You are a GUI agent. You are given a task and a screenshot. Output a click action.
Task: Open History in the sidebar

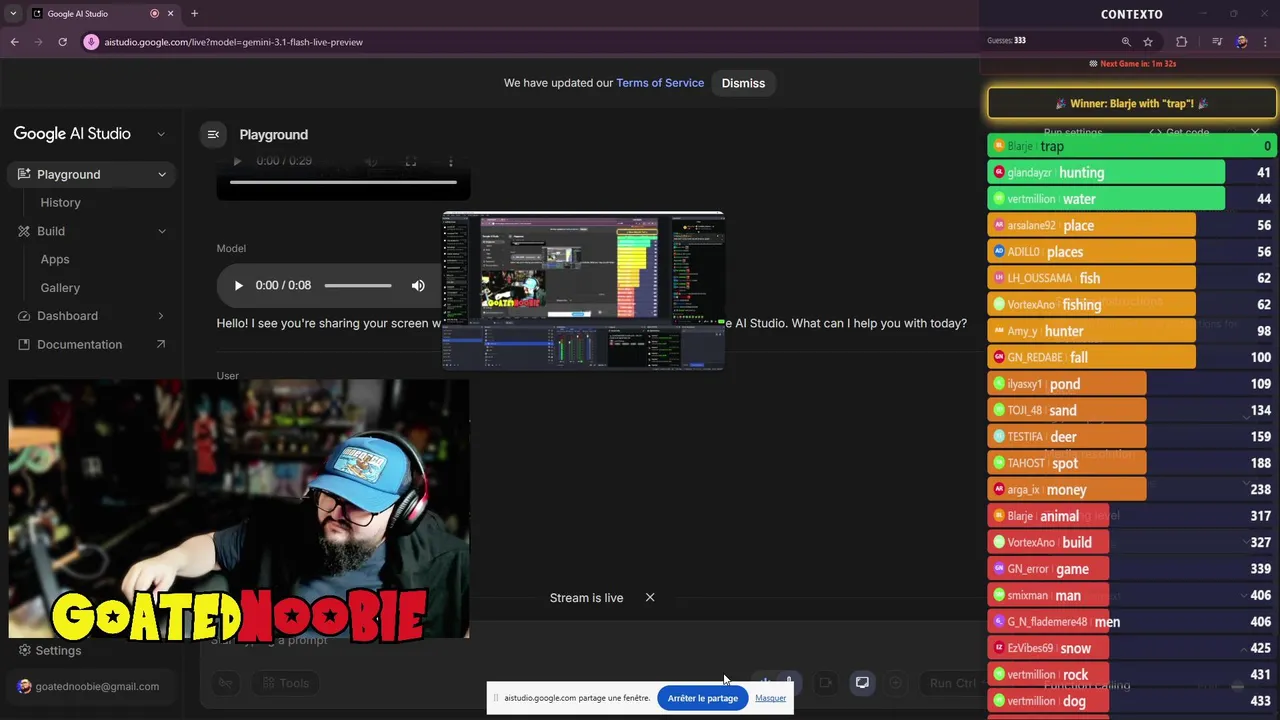[x=60, y=202]
